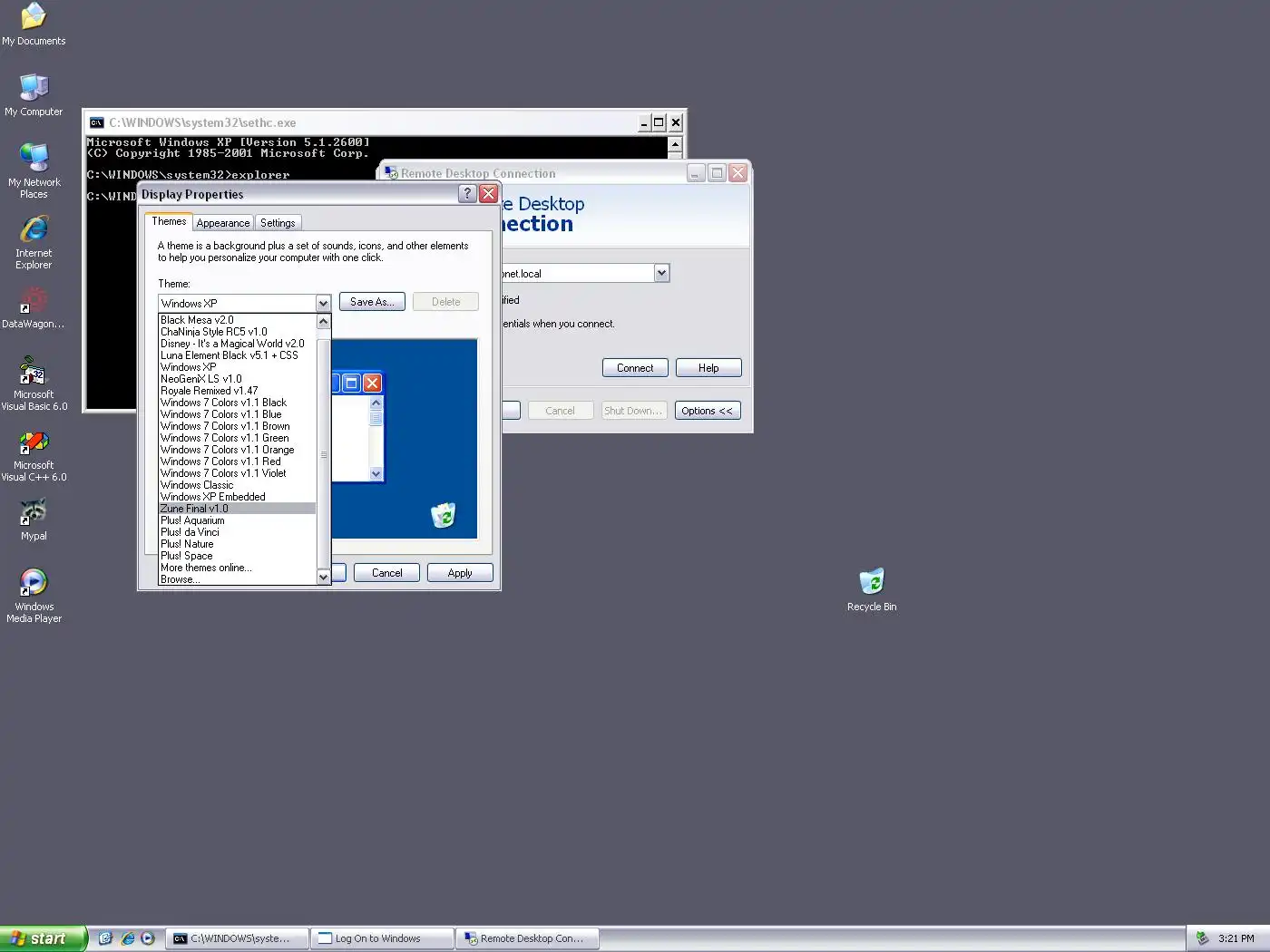
Task: Select Plus! da Vinci theme
Action: pyautogui.click(x=237, y=532)
